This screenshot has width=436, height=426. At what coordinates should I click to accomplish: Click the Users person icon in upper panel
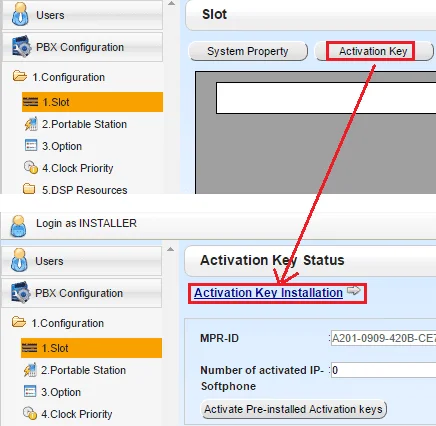pos(20,14)
